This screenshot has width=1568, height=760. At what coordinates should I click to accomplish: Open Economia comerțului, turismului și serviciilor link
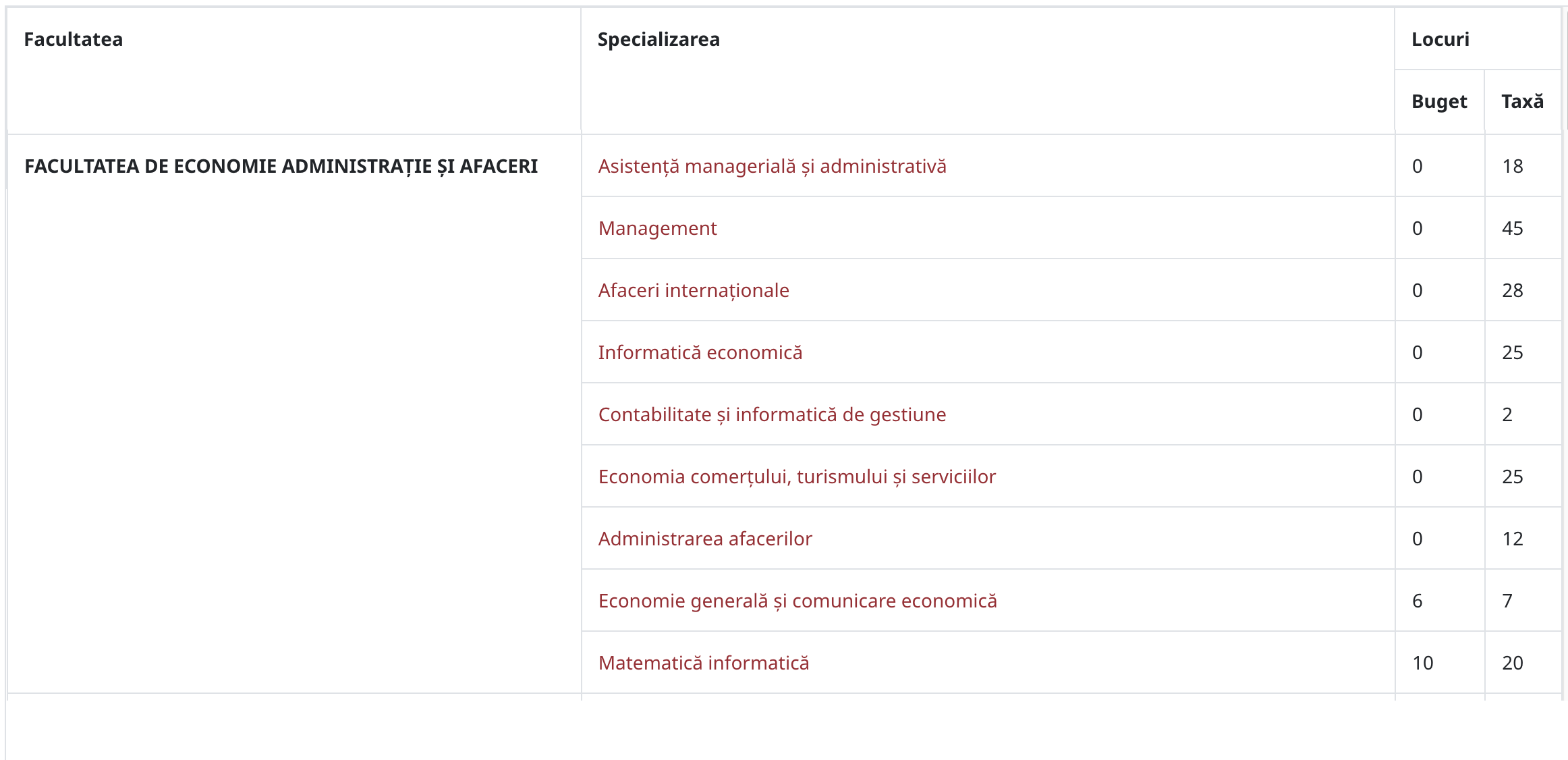pyautogui.click(x=797, y=477)
